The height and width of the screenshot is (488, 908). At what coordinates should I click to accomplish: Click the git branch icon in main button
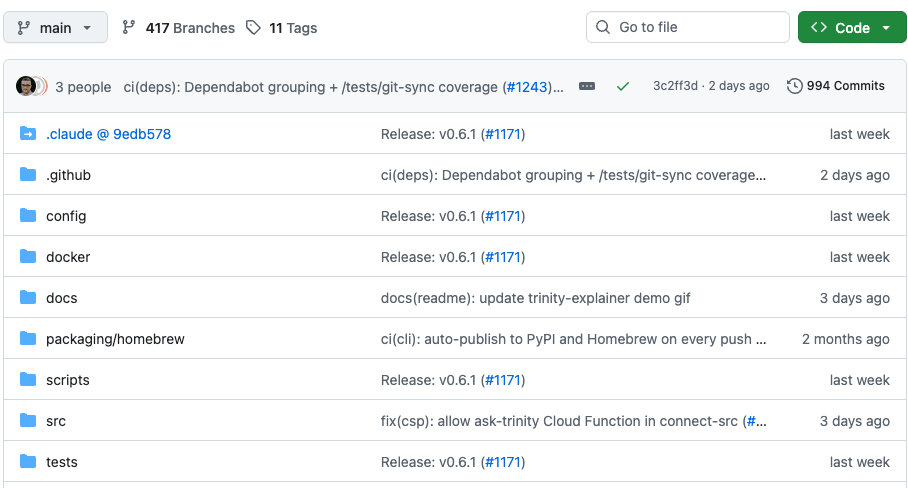(x=24, y=28)
